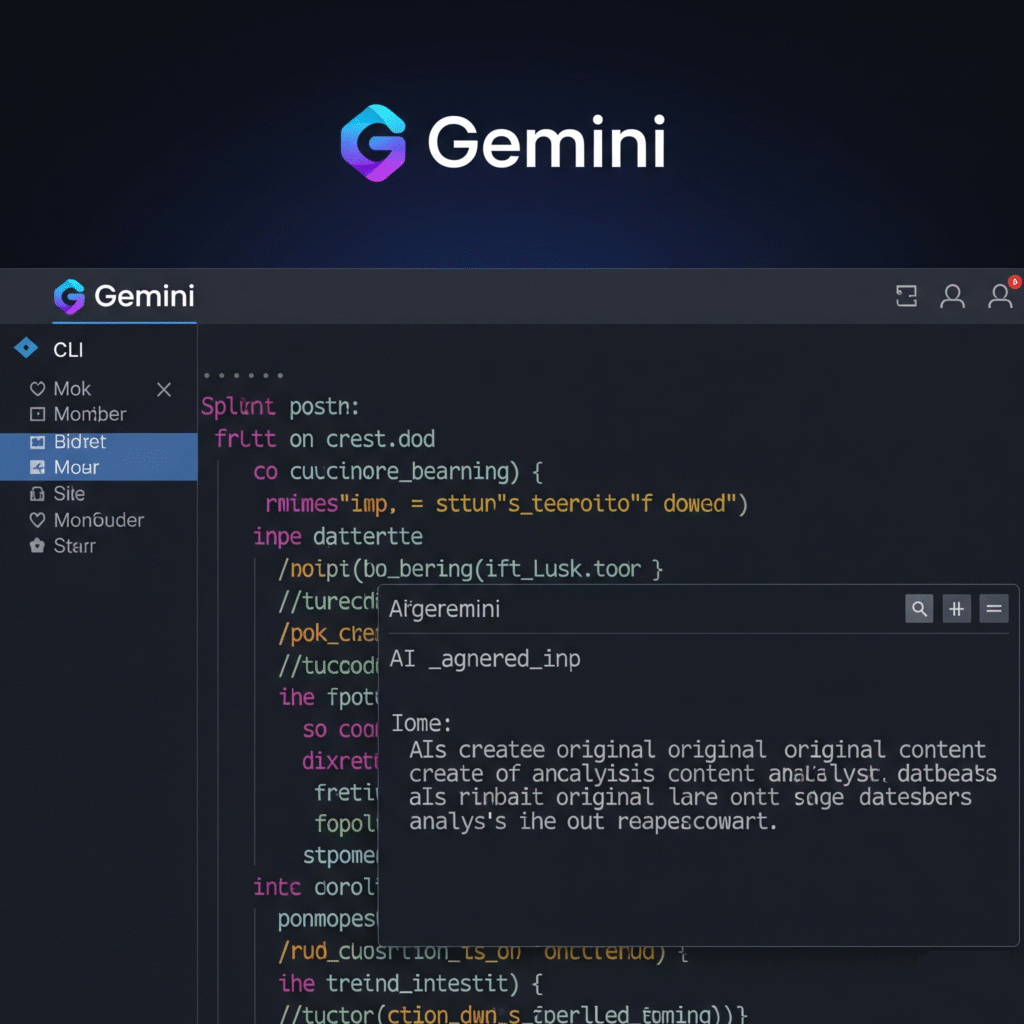Click the image icon beside Mour
The height and width of the screenshot is (1024, 1024).
pos(37,468)
